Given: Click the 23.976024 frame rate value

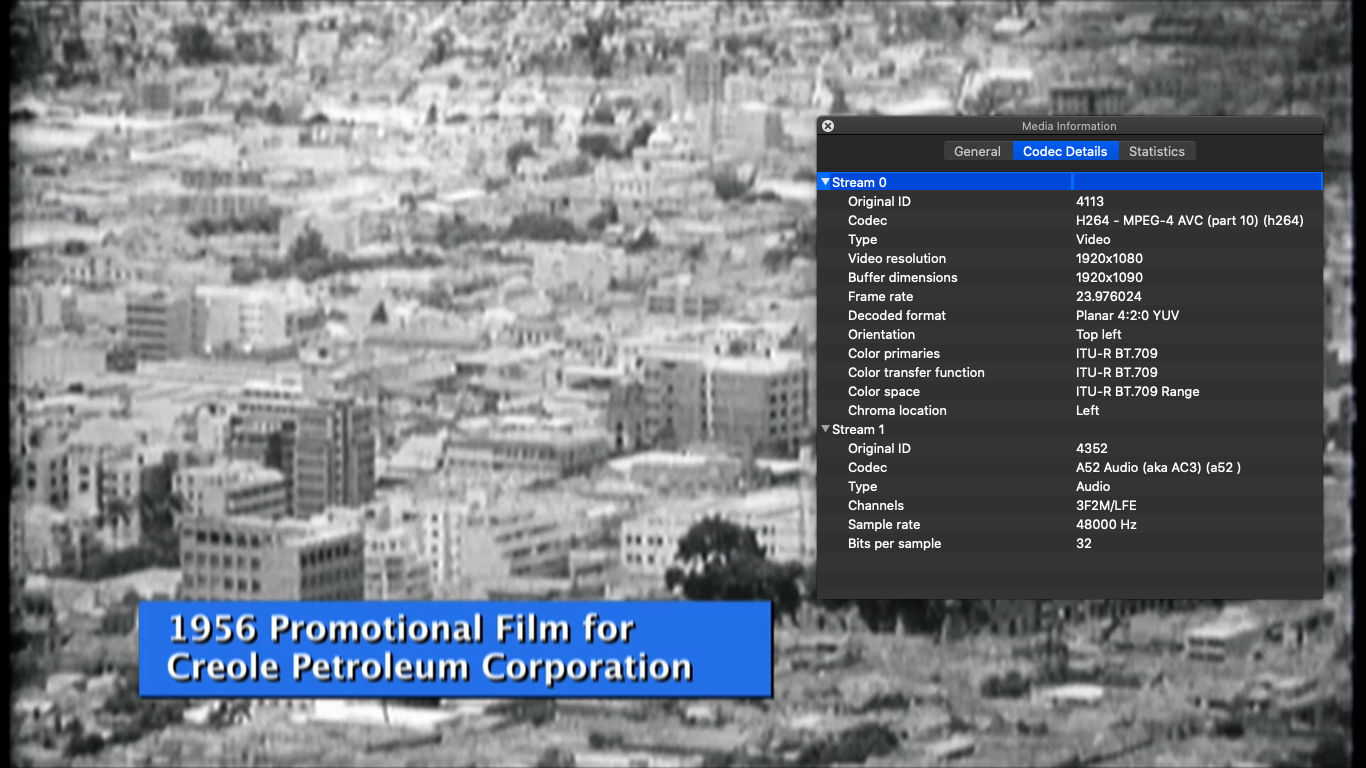Looking at the screenshot, I should point(1109,296).
